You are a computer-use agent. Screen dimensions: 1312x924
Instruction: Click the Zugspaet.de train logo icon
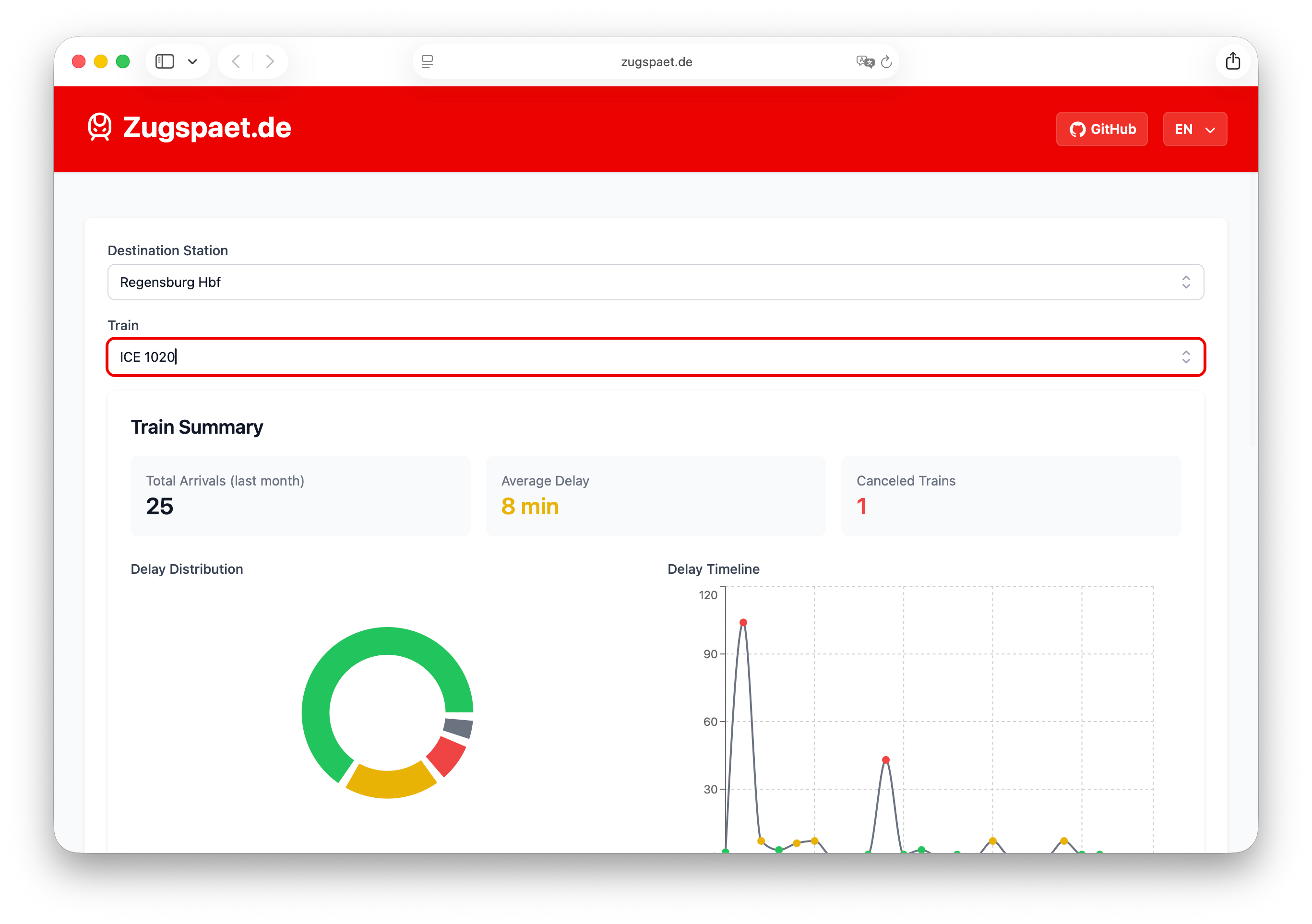coord(99,127)
